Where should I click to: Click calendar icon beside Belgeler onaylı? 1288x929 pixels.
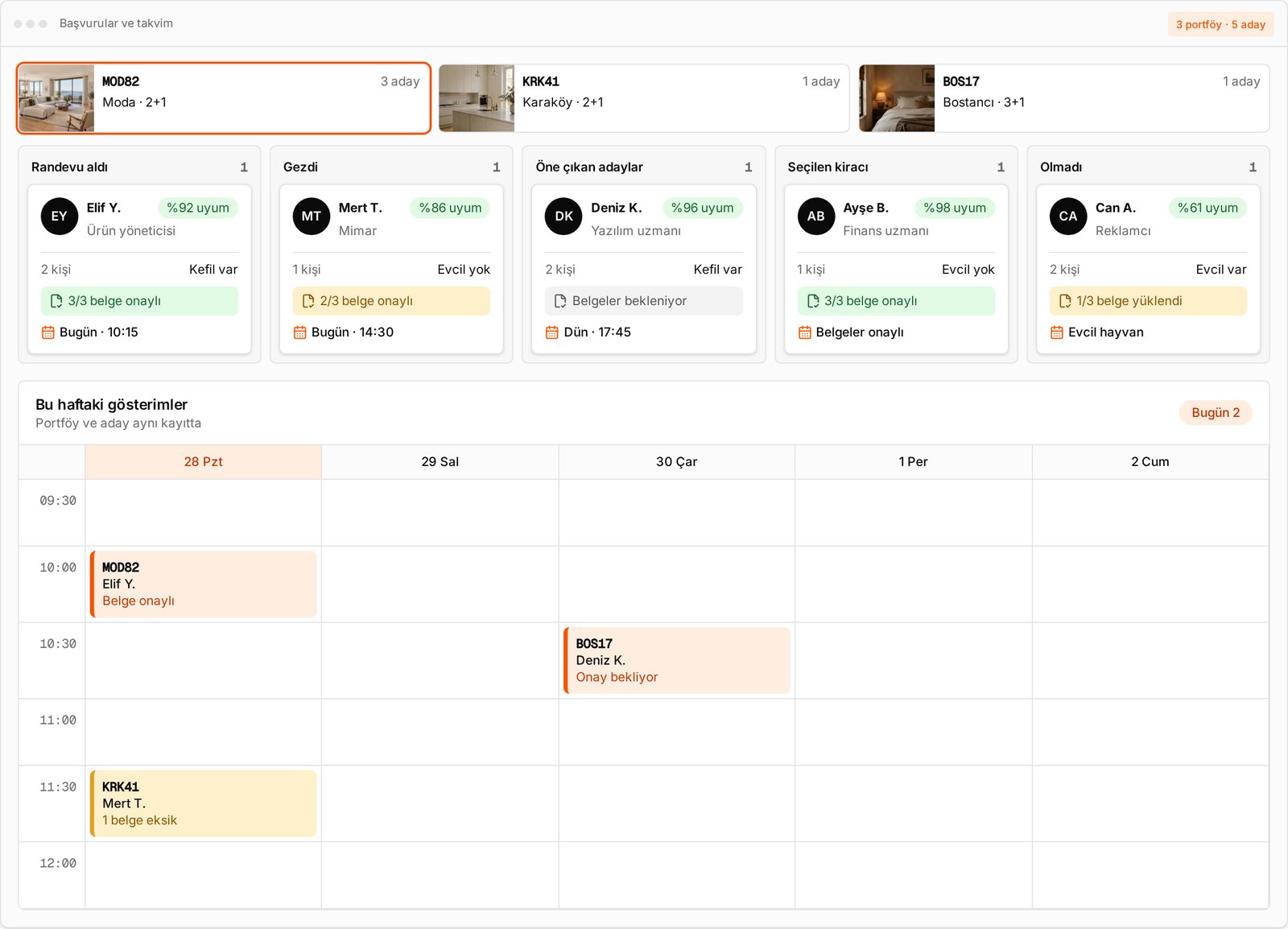pos(805,332)
